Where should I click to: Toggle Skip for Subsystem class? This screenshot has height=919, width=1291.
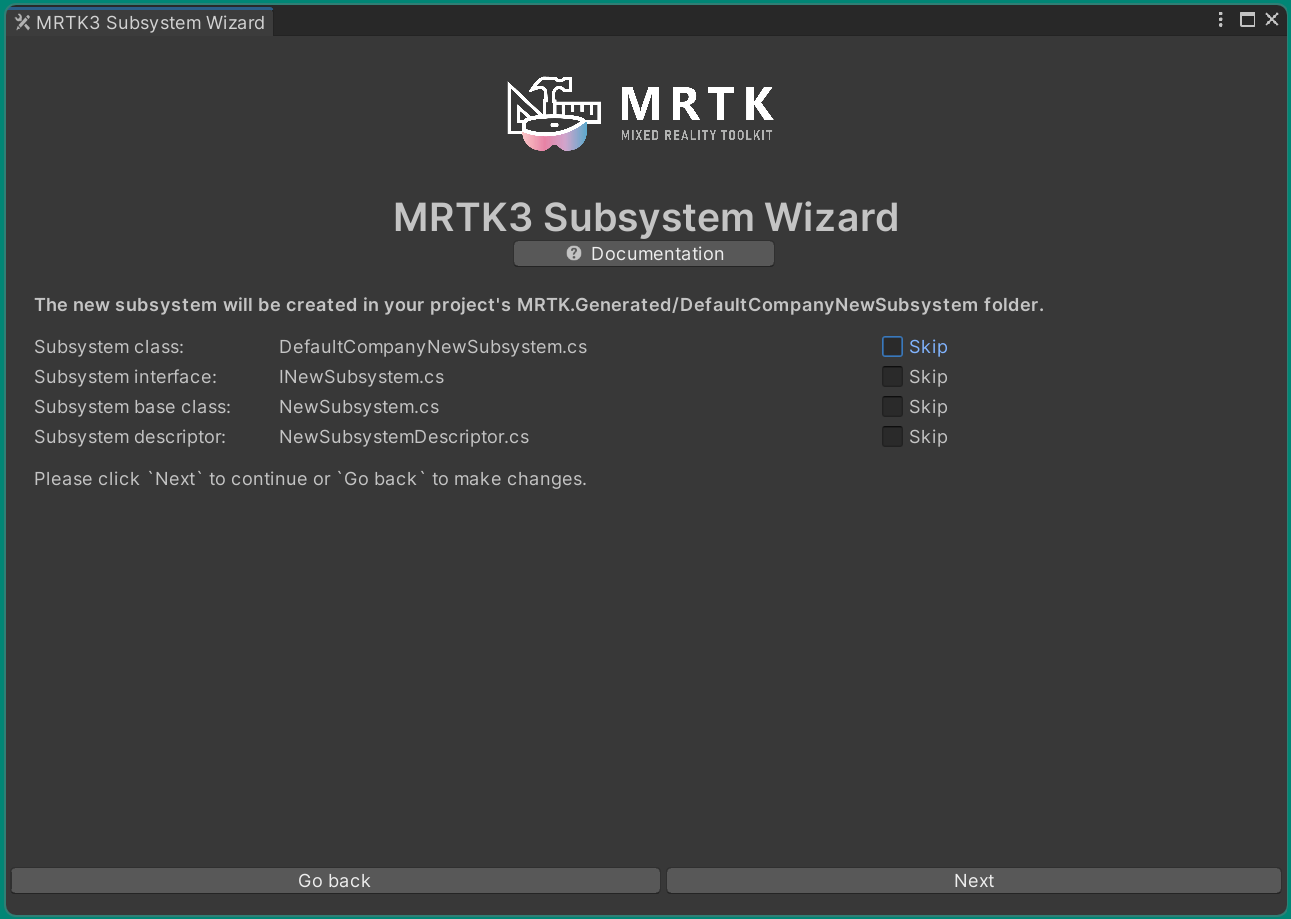[892, 347]
